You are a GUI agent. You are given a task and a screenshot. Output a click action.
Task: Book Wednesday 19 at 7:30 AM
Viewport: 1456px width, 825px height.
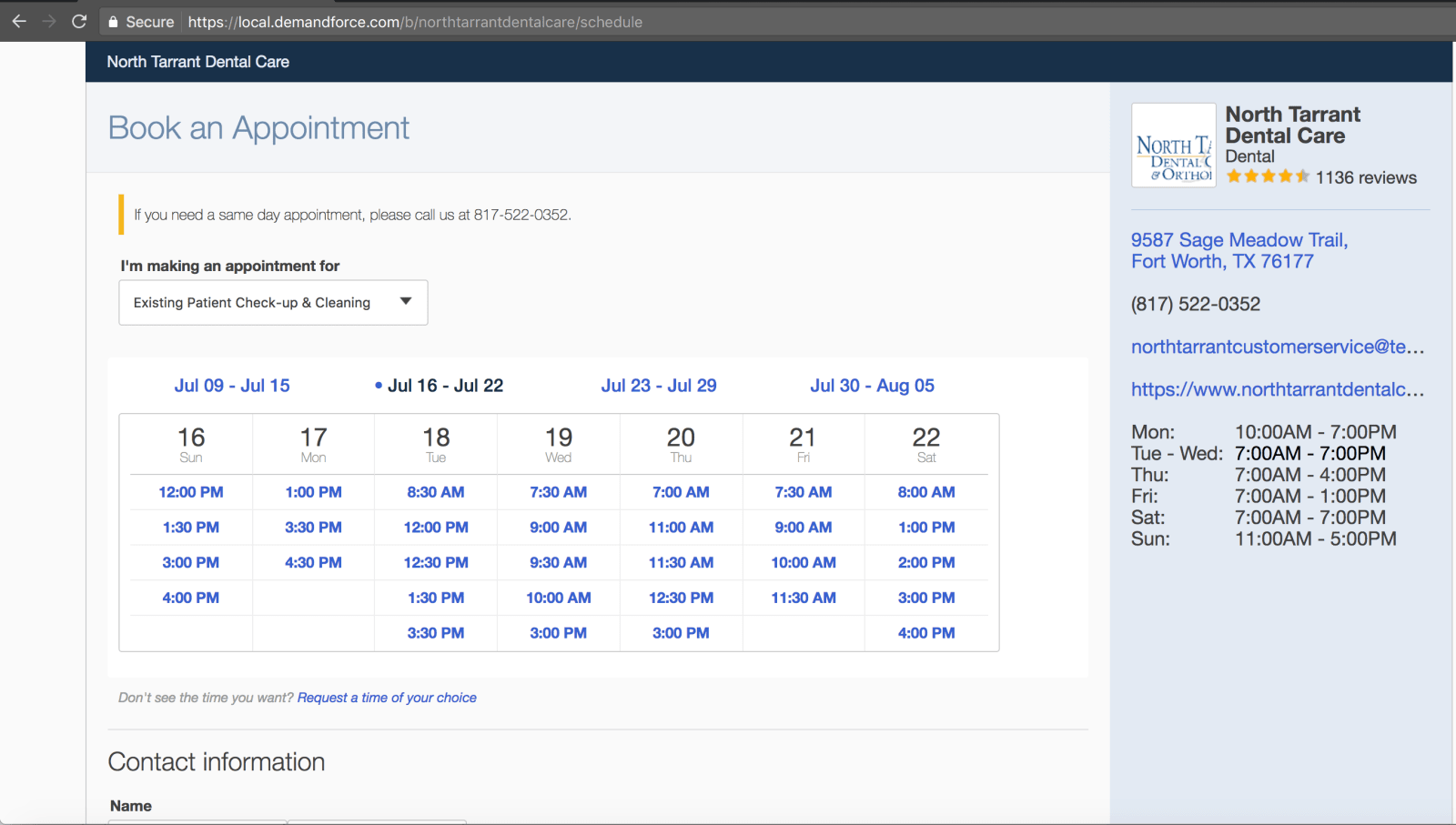559,492
